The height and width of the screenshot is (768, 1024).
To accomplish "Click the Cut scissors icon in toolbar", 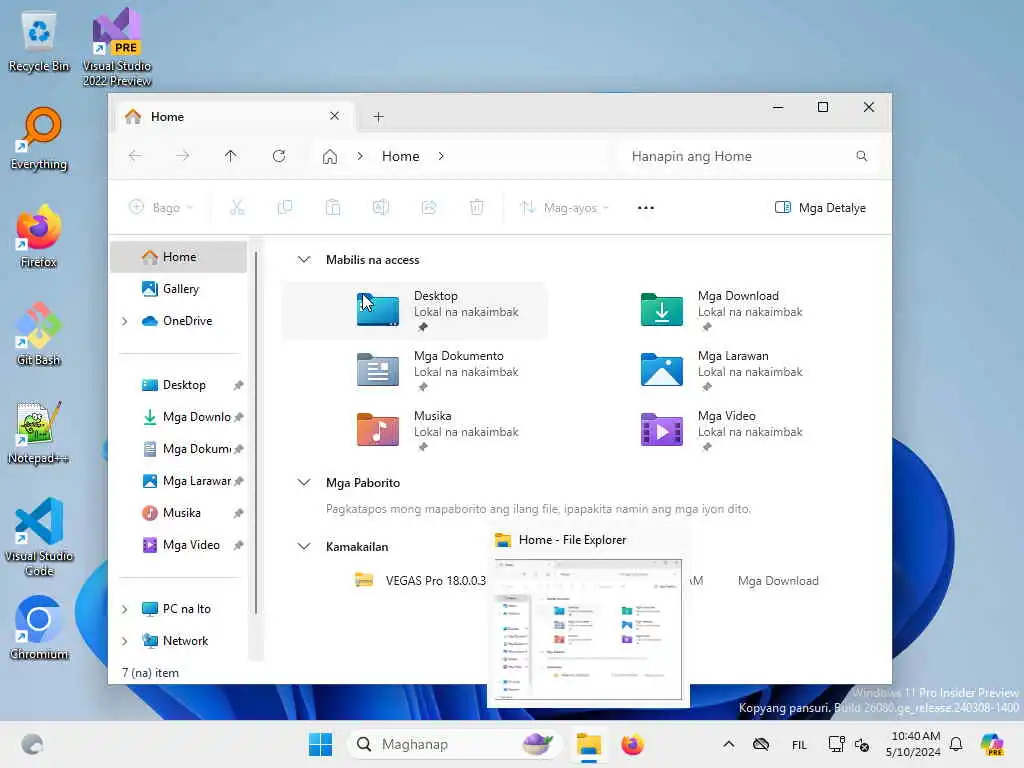I will pos(237,208).
